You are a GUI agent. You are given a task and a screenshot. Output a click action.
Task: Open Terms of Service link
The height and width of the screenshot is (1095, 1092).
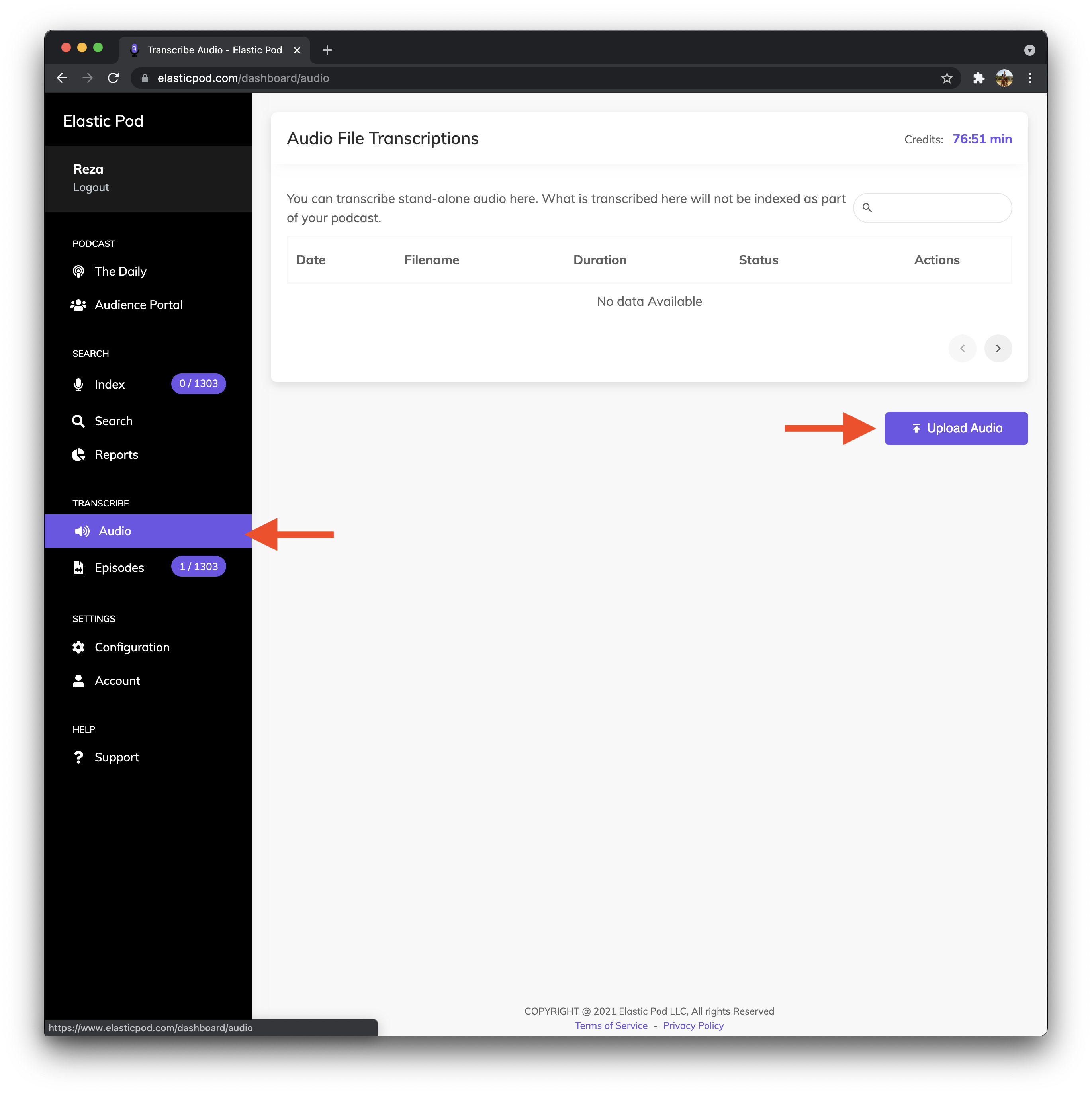click(611, 1026)
